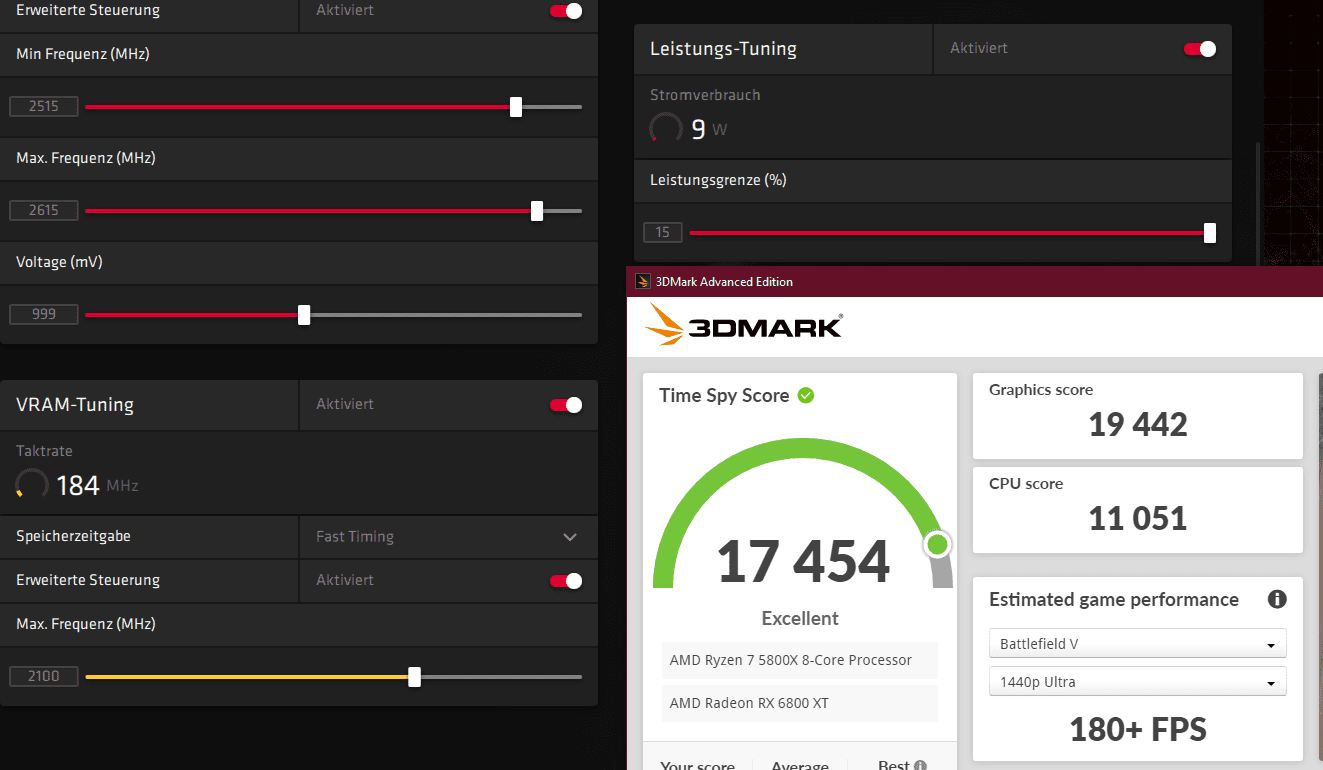Click the Max. Frequenz value field 2615
This screenshot has height=770, width=1323.
(x=44, y=211)
